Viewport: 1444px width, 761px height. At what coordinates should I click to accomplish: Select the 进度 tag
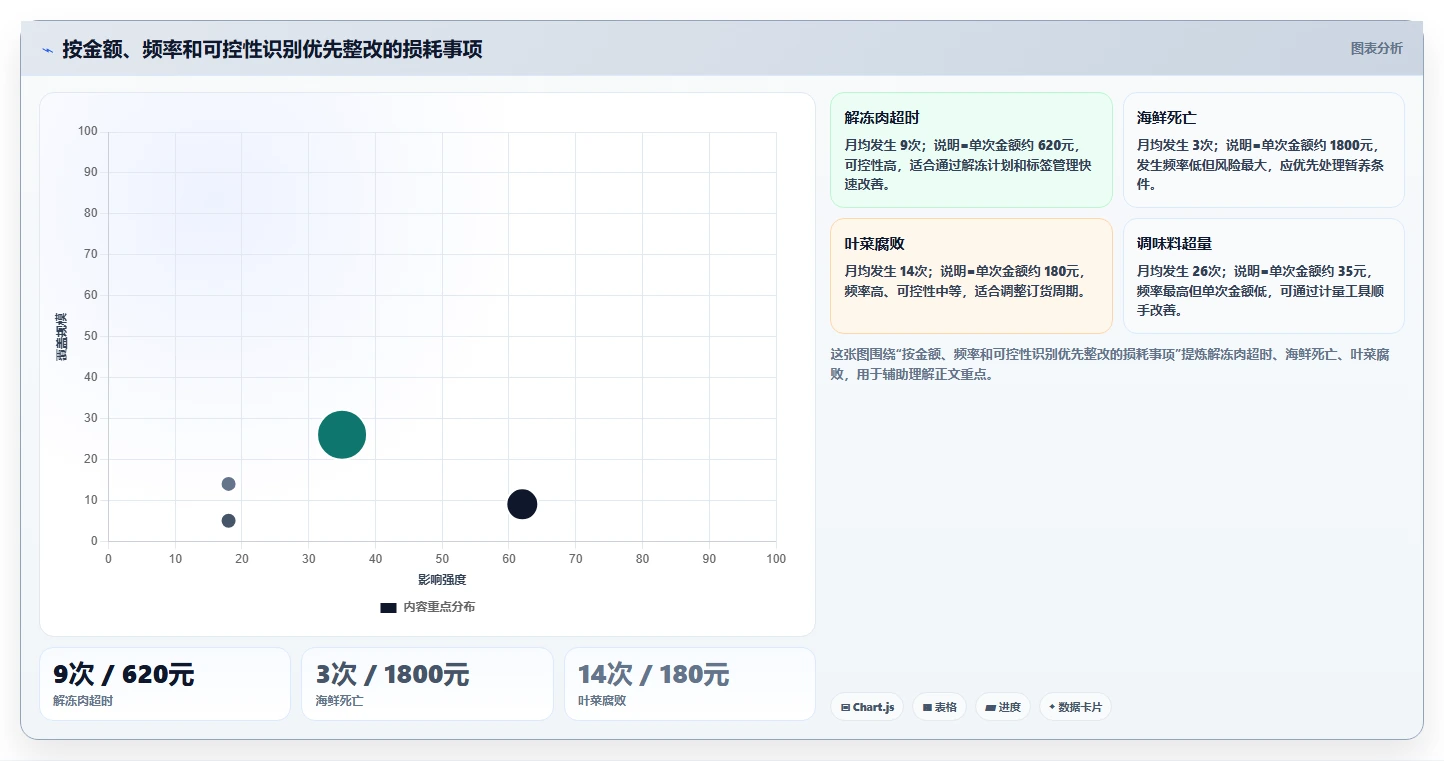[1003, 707]
